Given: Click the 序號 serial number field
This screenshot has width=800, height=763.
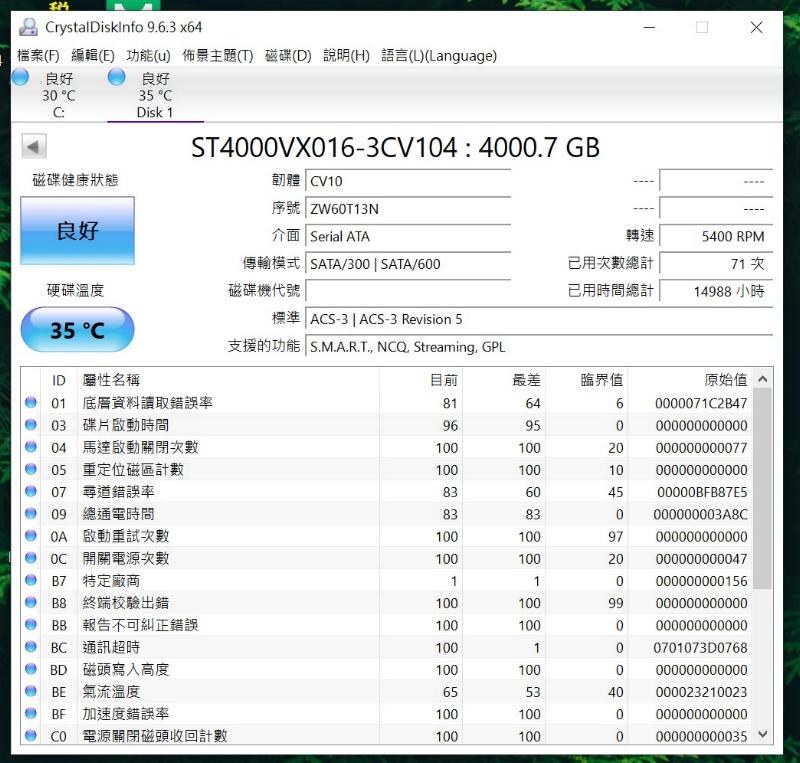Looking at the screenshot, I should 407,209.
